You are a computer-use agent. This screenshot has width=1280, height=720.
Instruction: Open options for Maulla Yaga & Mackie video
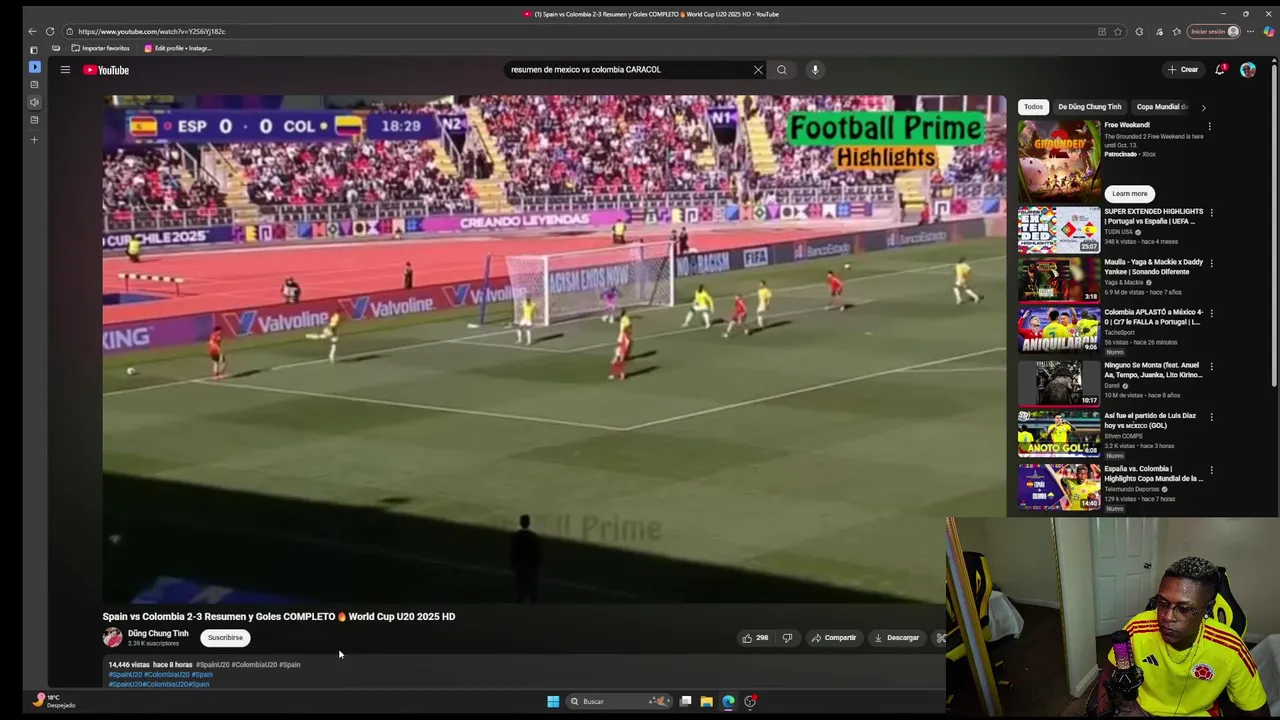pos(1211,264)
